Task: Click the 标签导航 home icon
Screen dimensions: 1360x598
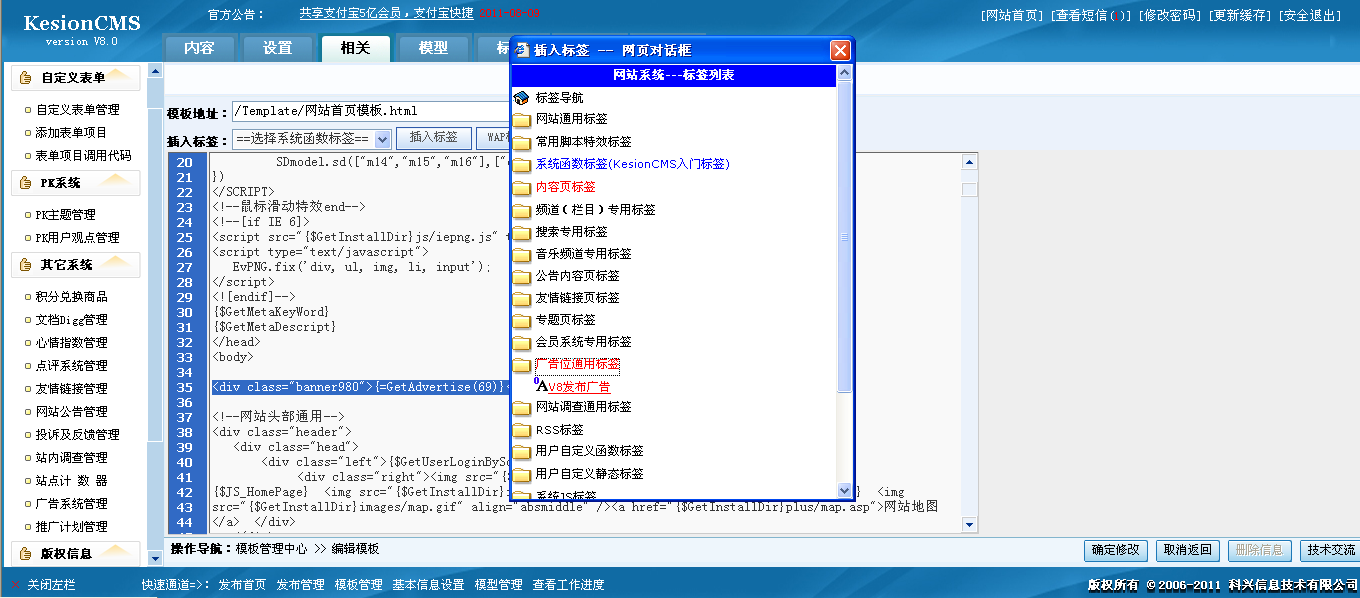Action: 521,98
